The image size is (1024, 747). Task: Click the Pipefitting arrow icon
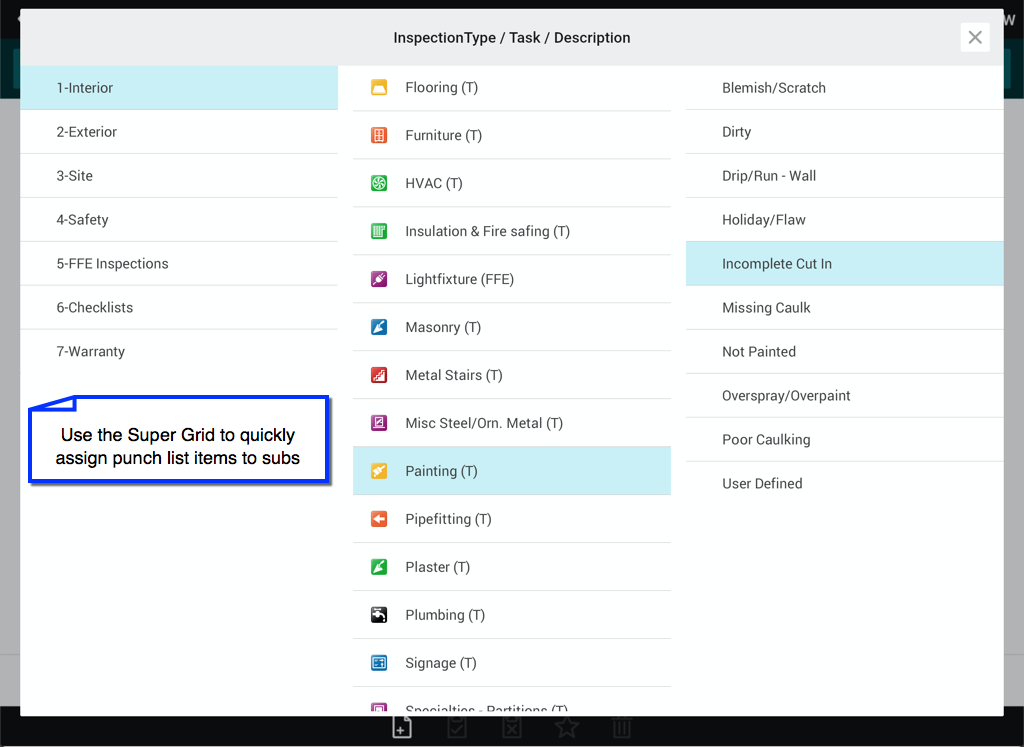[x=379, y=520]
